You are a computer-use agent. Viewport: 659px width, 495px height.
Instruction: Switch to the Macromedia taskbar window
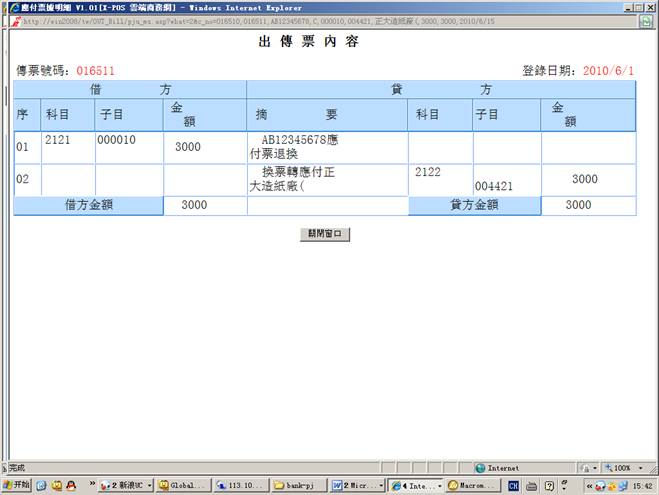[x=472, y=485]
